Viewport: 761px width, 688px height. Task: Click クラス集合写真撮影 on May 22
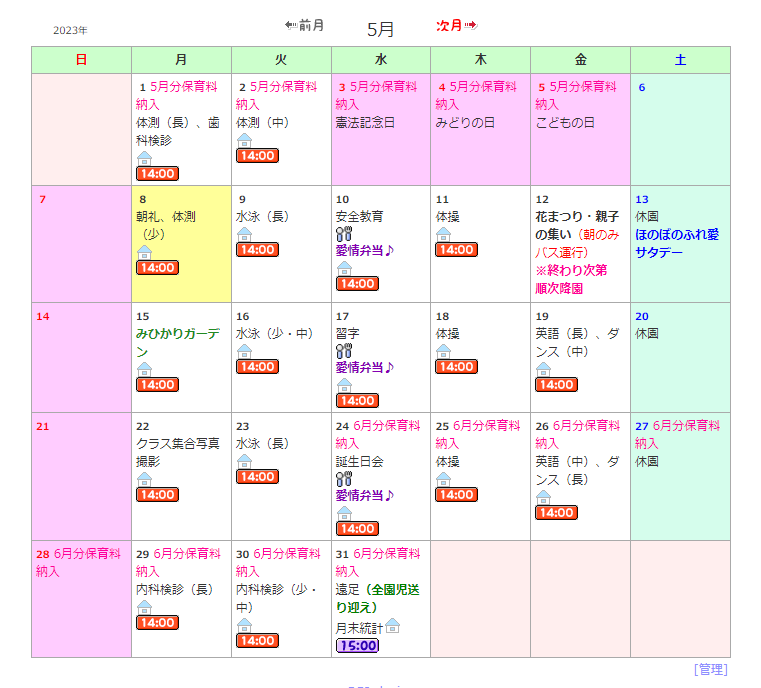pos(178,452)
